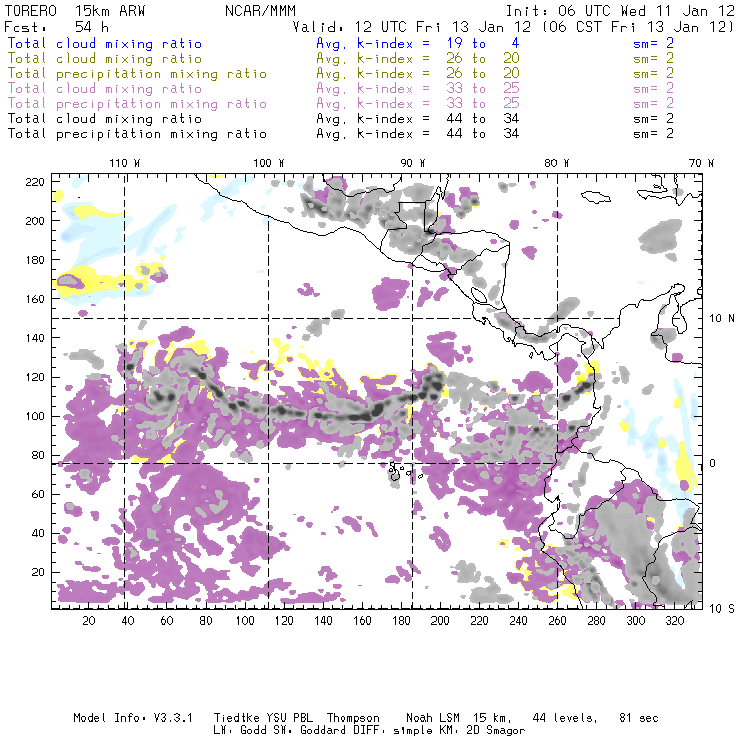This screenshot has height=740, width=740.
Task: Click the "110 W" longitude label
Action: click(x=125, y=163)
